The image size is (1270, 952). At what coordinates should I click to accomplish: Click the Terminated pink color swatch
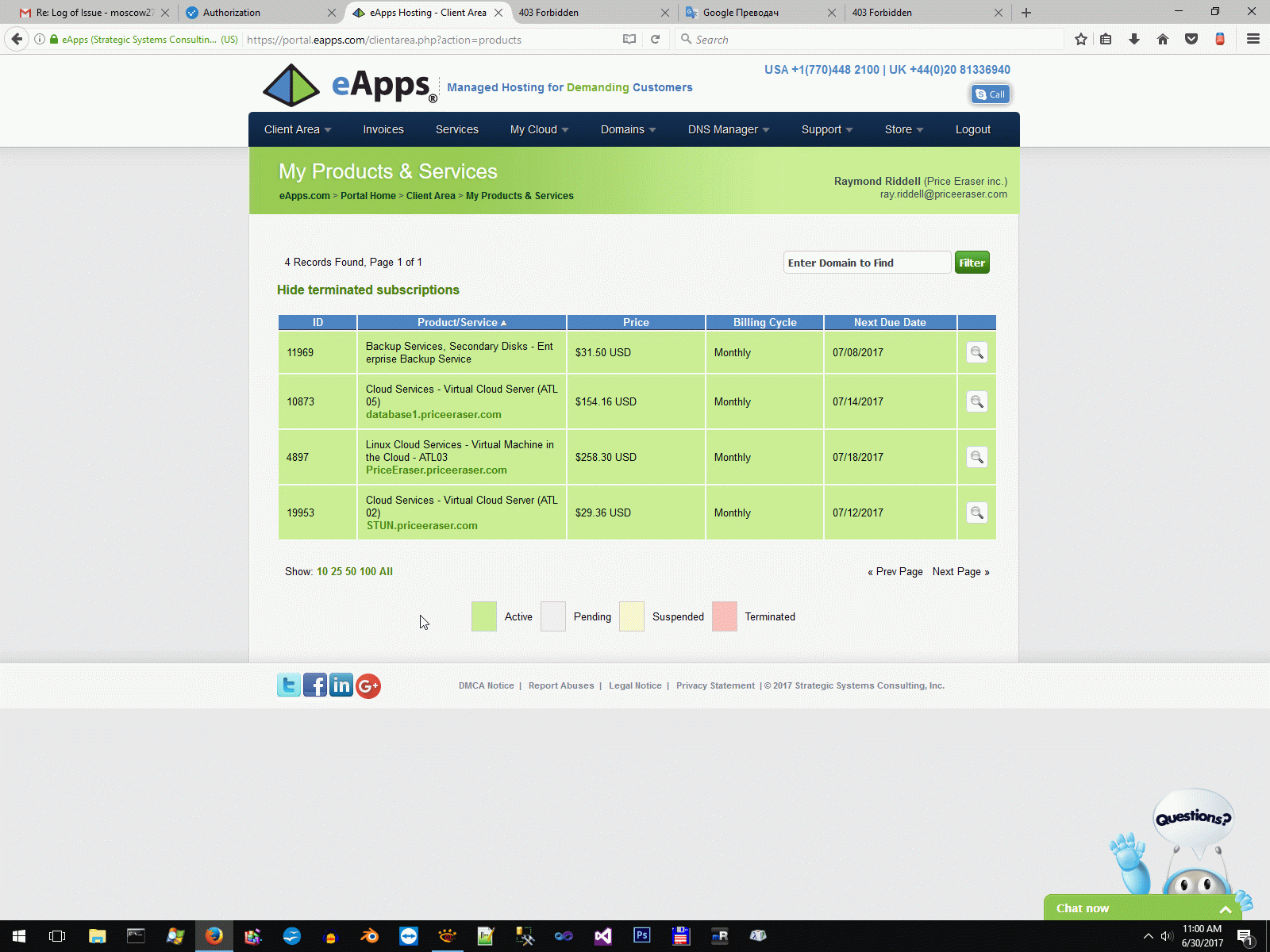(725, 616)
